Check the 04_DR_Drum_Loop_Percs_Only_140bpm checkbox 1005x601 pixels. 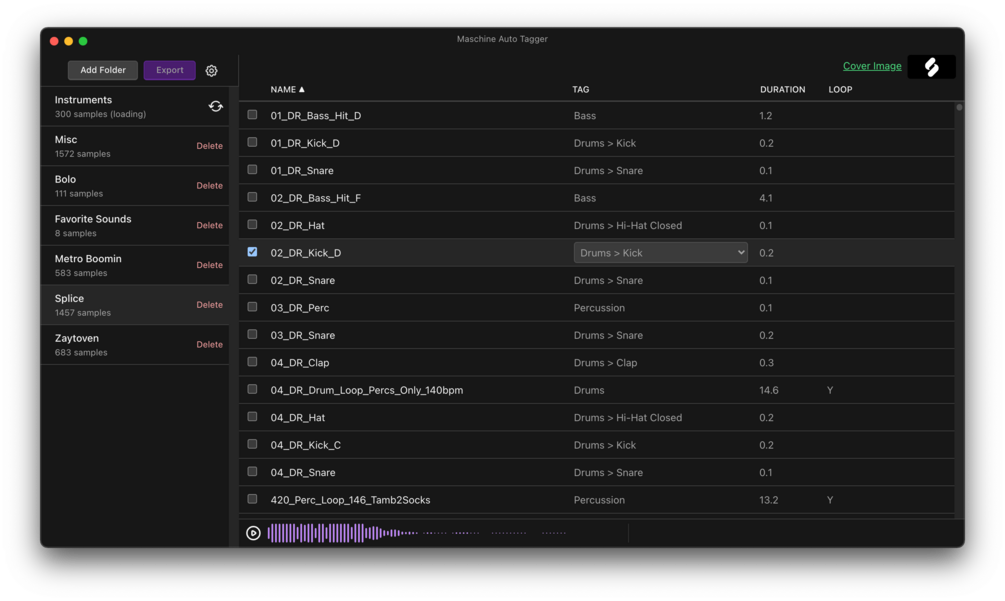coord(253,390)
